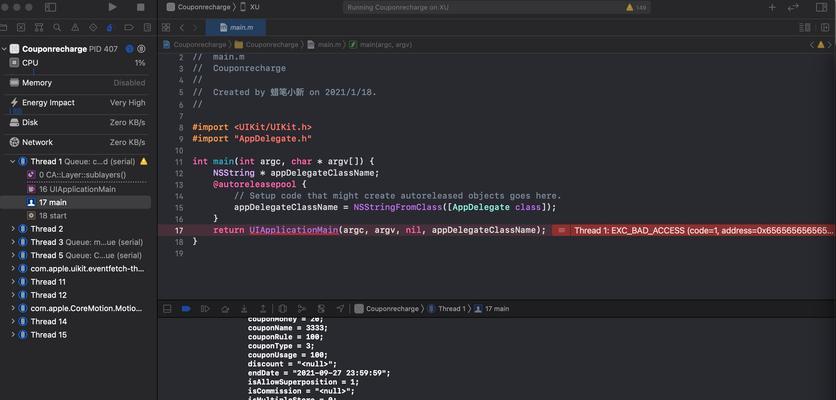Open the issue navigator

pyautogui.click(x=75, y=28)
